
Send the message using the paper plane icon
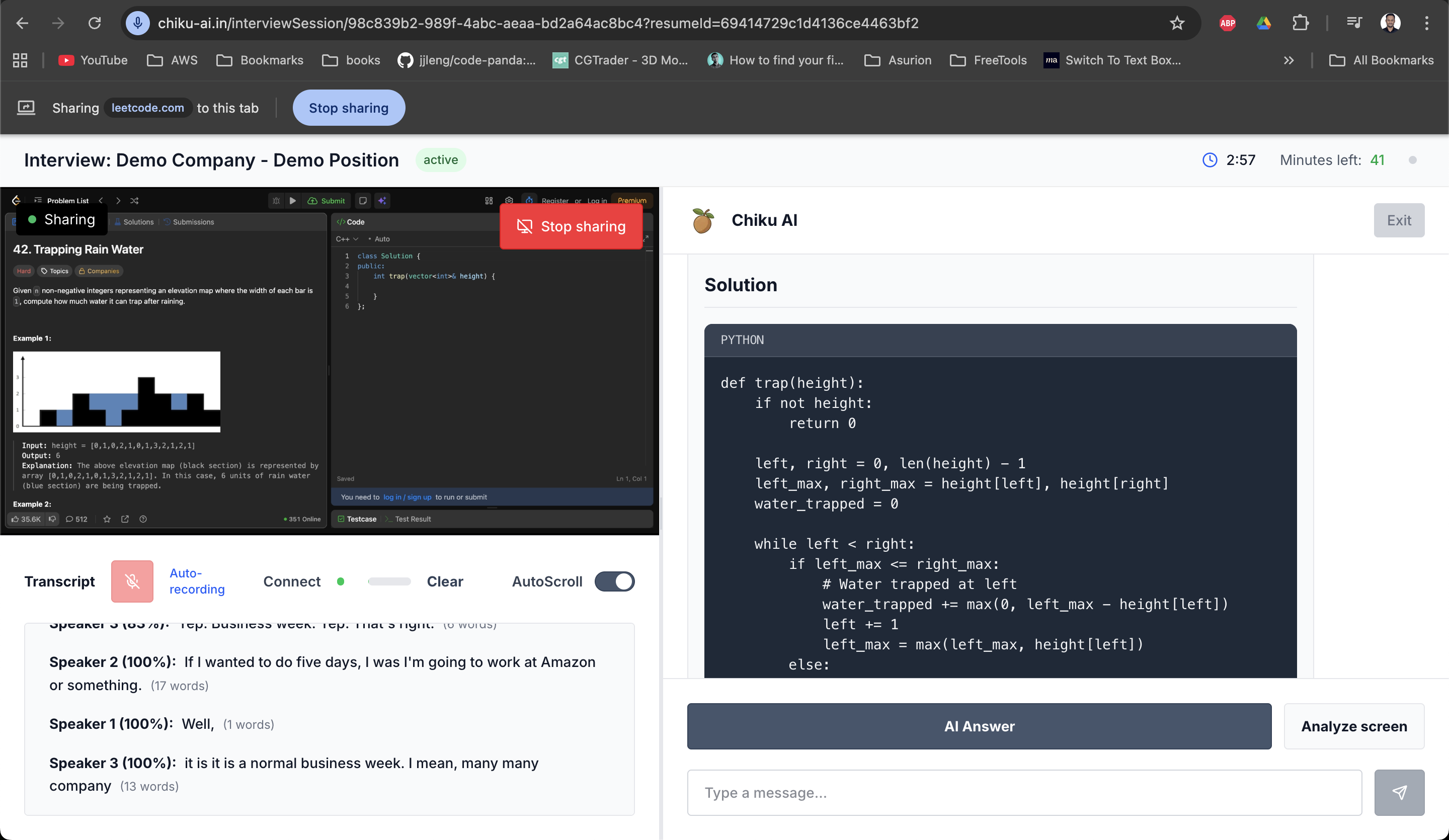click(x=1400, y=792)
